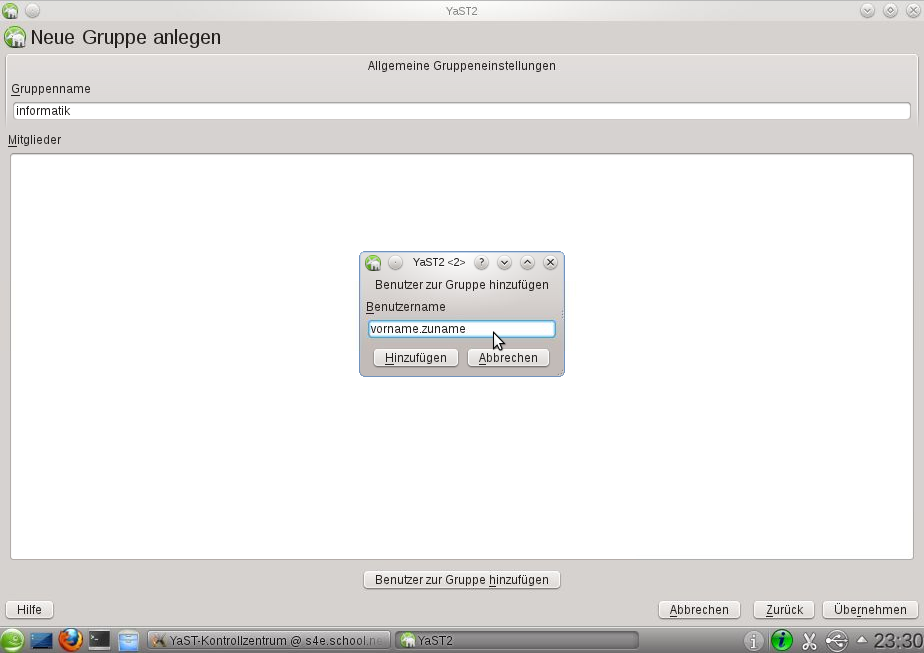Screen dimensions: 924x653
Task: Open main YaST2 window menu icon
Action: point(11,11)
